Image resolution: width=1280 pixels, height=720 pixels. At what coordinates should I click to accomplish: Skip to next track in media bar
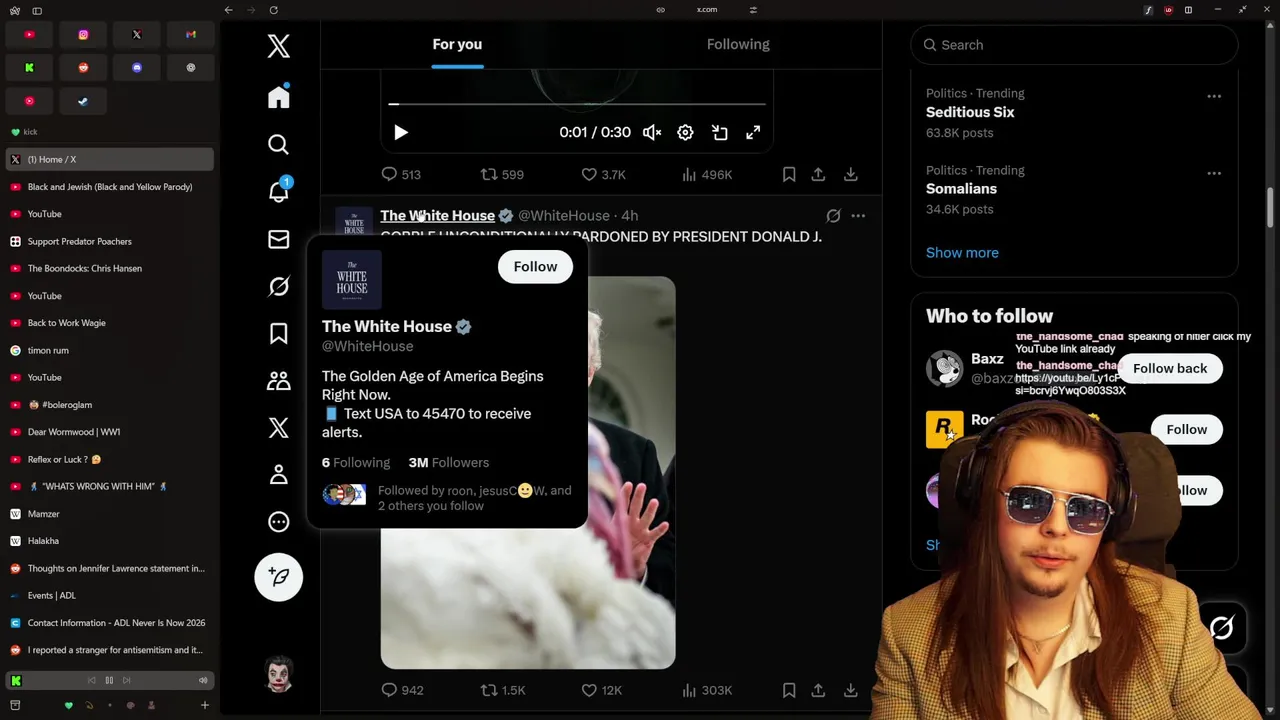[127, 680]
